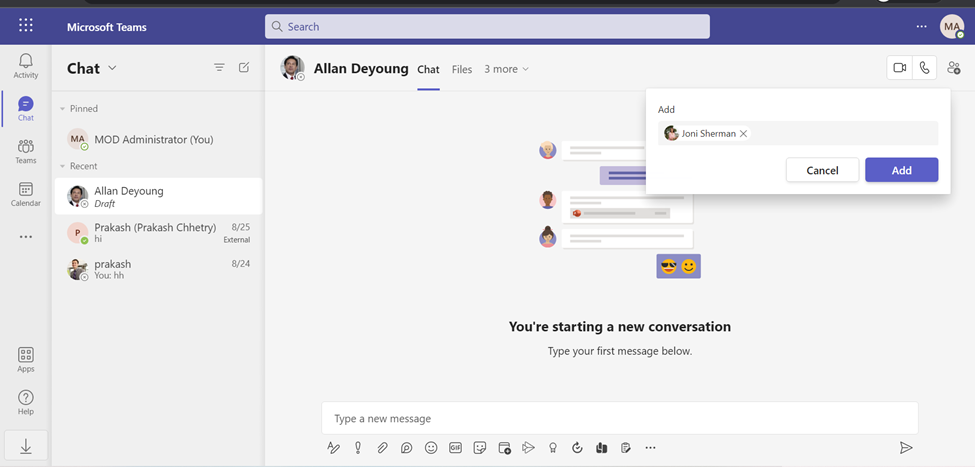Open the Allan Deyoung draft chat
Screen dimensions: 975x467
[x=159, y=197]
